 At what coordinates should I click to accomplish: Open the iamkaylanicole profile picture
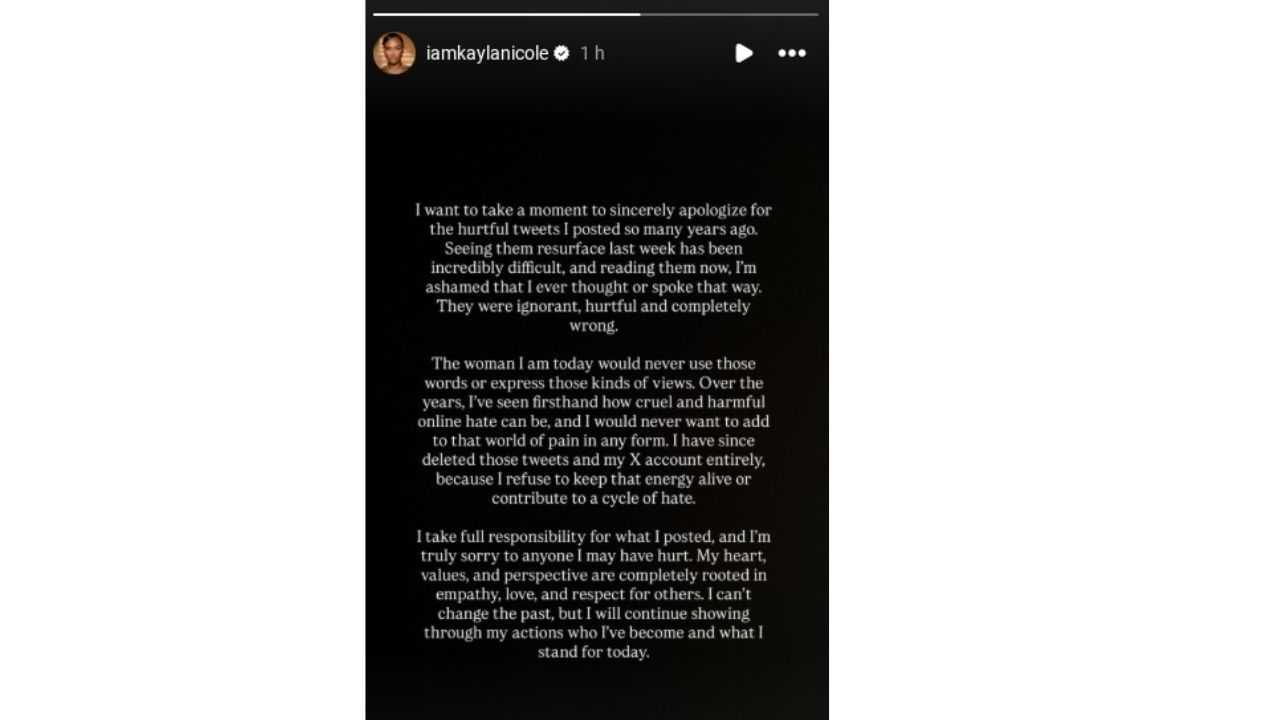click(x=394, y=53)
